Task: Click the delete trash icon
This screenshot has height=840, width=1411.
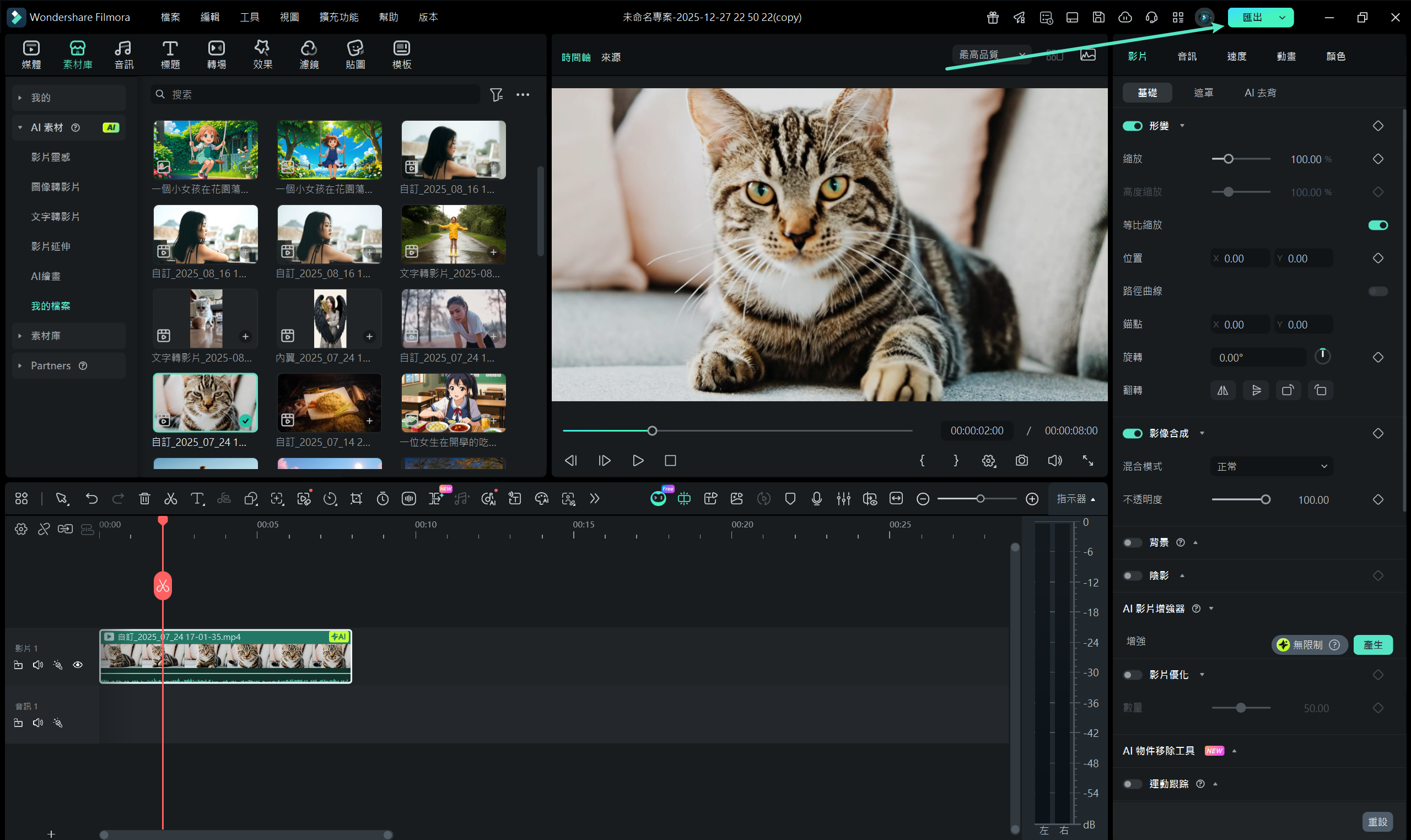Action: point(144,499)
